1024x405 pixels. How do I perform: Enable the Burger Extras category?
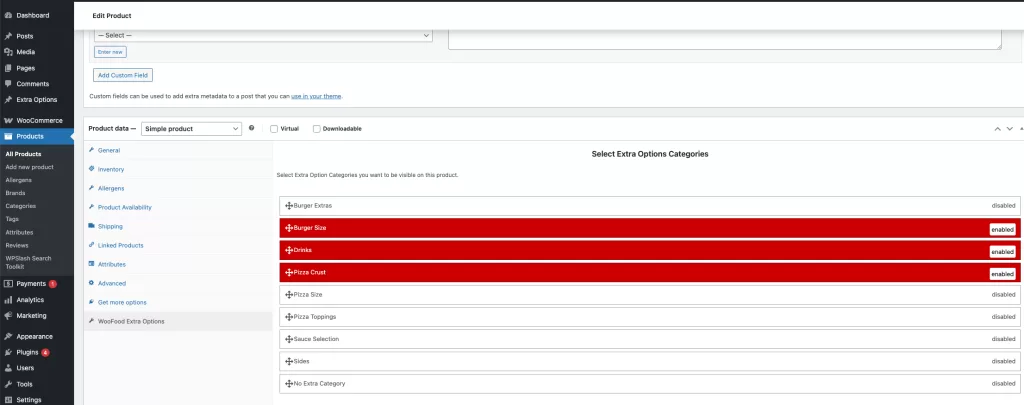click(1003, 206)
